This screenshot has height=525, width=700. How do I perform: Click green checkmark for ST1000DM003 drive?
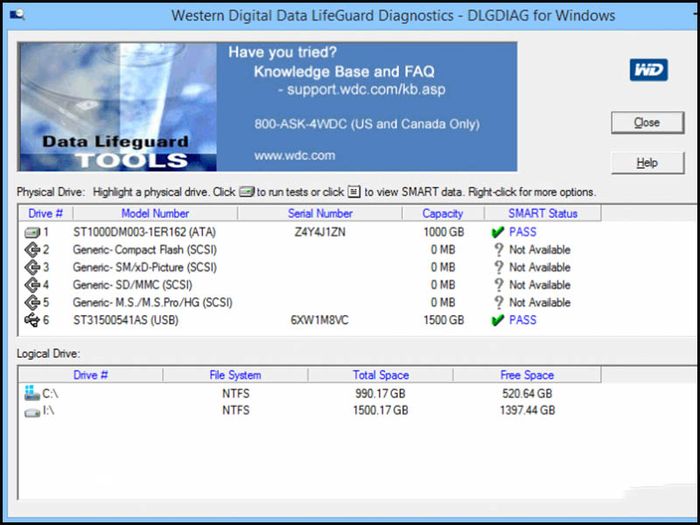tap(497, 232)
